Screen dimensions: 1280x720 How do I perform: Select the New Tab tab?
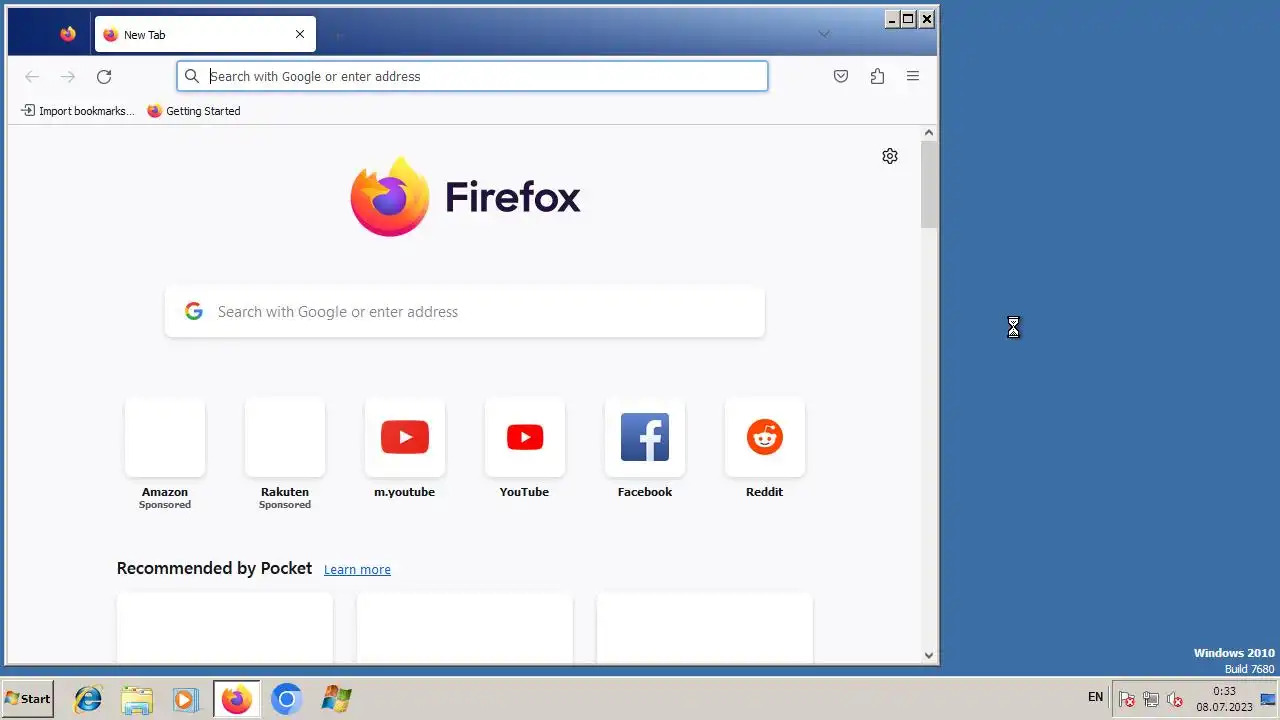point(205,34)
